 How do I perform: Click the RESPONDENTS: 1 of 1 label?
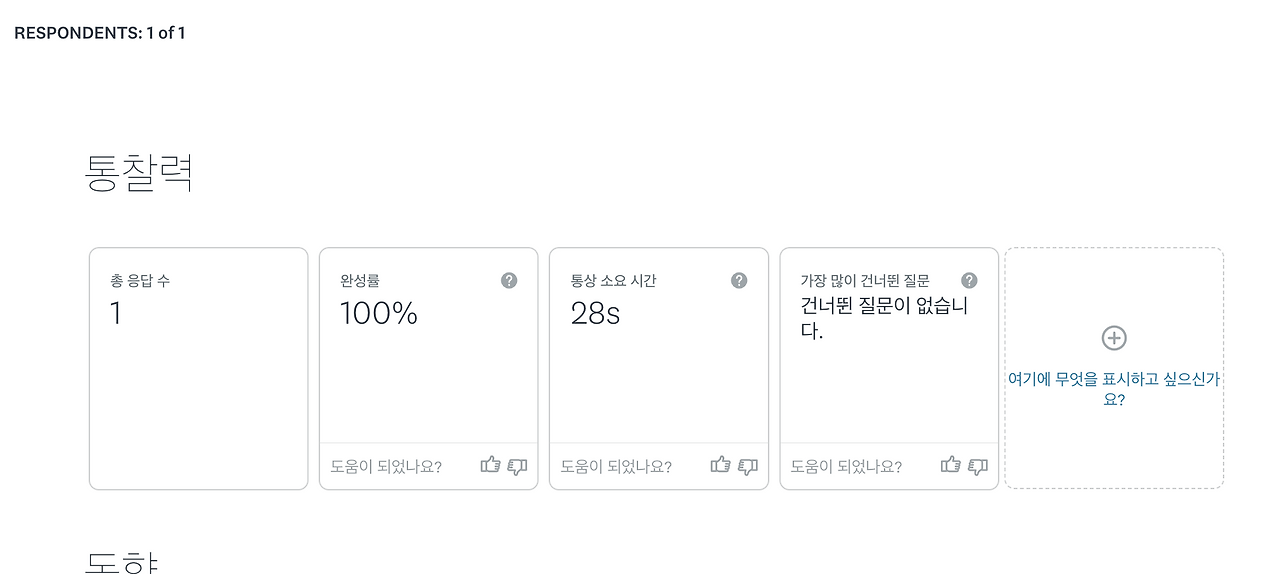point(100,33)
